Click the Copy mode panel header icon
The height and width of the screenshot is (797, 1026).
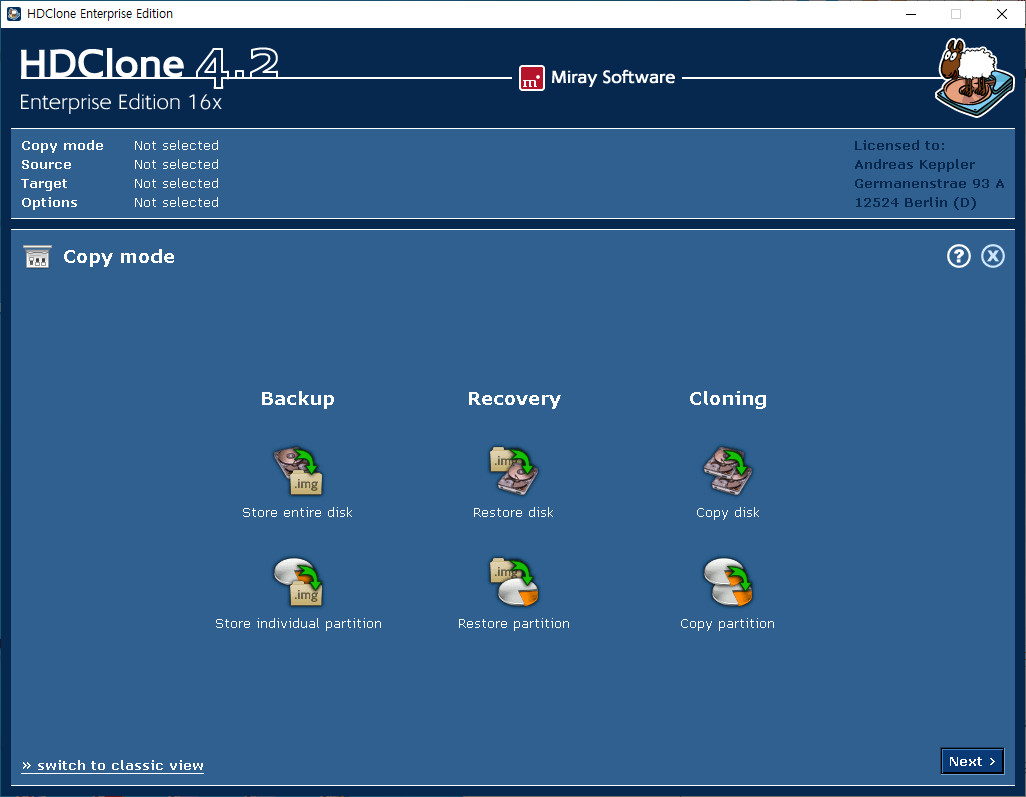(x=37, y=257)
